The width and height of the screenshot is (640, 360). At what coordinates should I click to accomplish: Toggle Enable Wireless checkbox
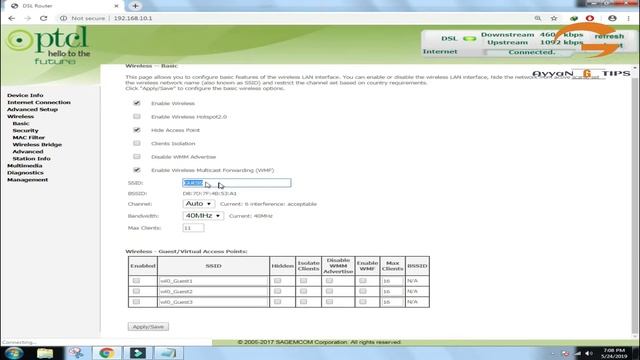point(137,103)
